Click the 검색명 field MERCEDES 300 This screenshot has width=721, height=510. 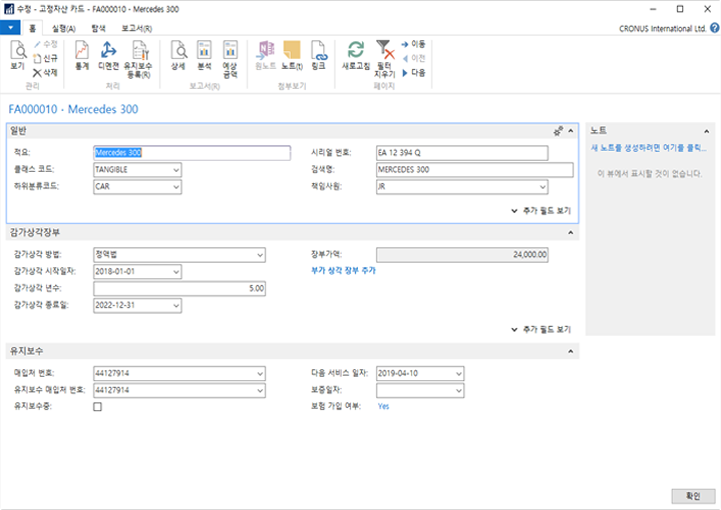point(475,170)
